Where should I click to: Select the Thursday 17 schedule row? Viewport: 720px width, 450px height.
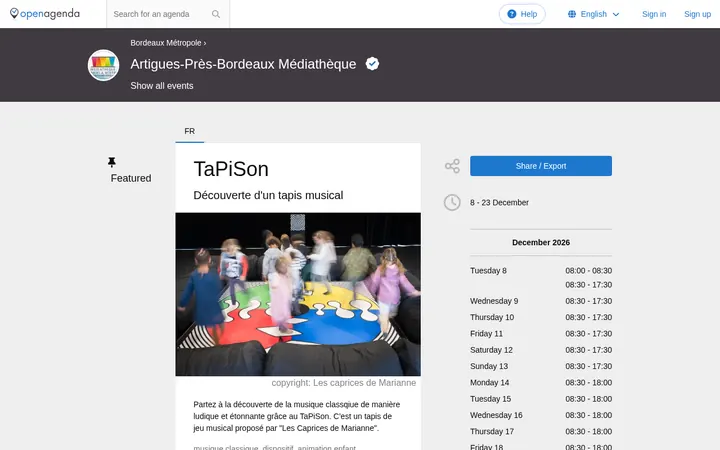click(x=541, y=432)
